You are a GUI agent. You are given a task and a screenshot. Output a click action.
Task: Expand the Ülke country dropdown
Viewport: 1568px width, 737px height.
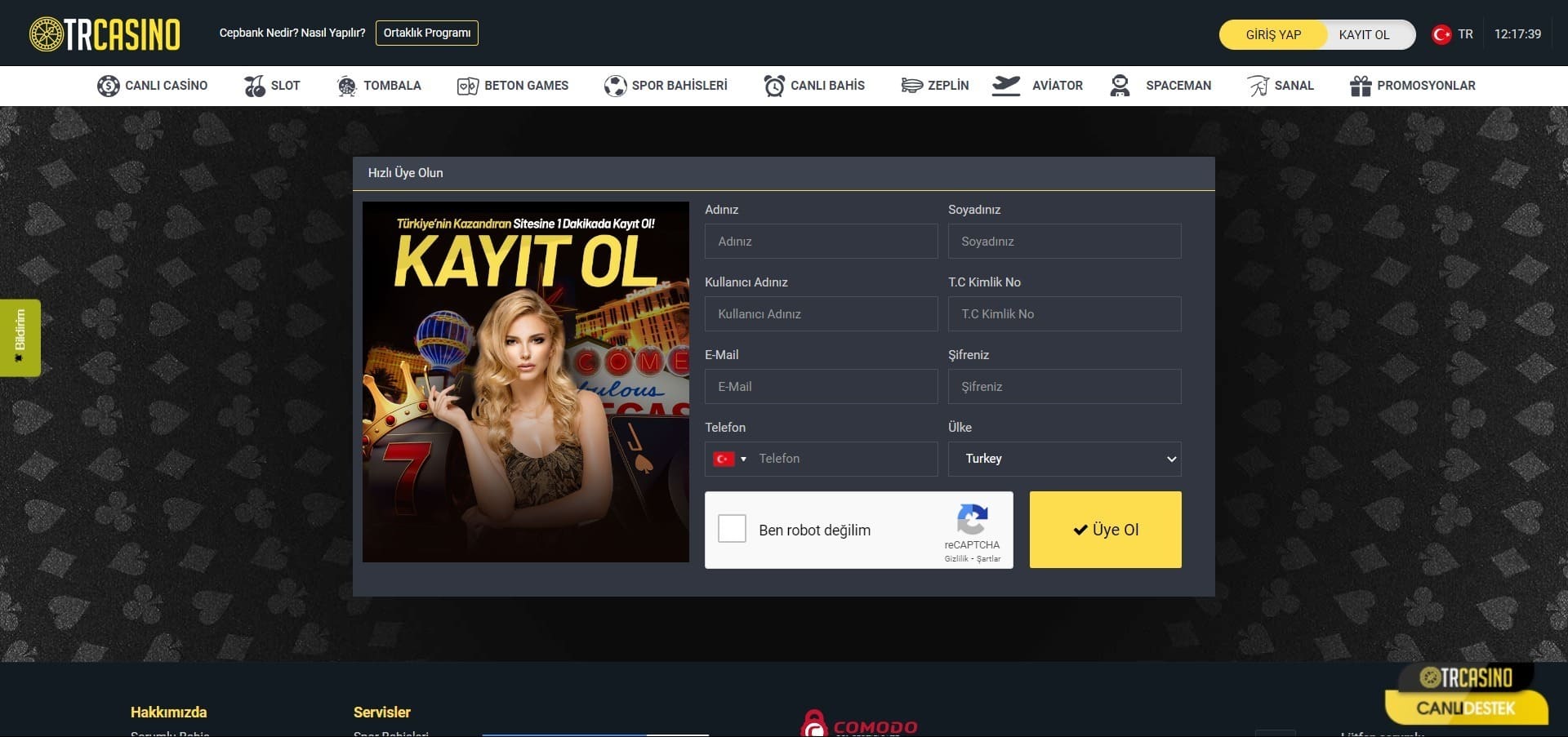coord(1064,459)
